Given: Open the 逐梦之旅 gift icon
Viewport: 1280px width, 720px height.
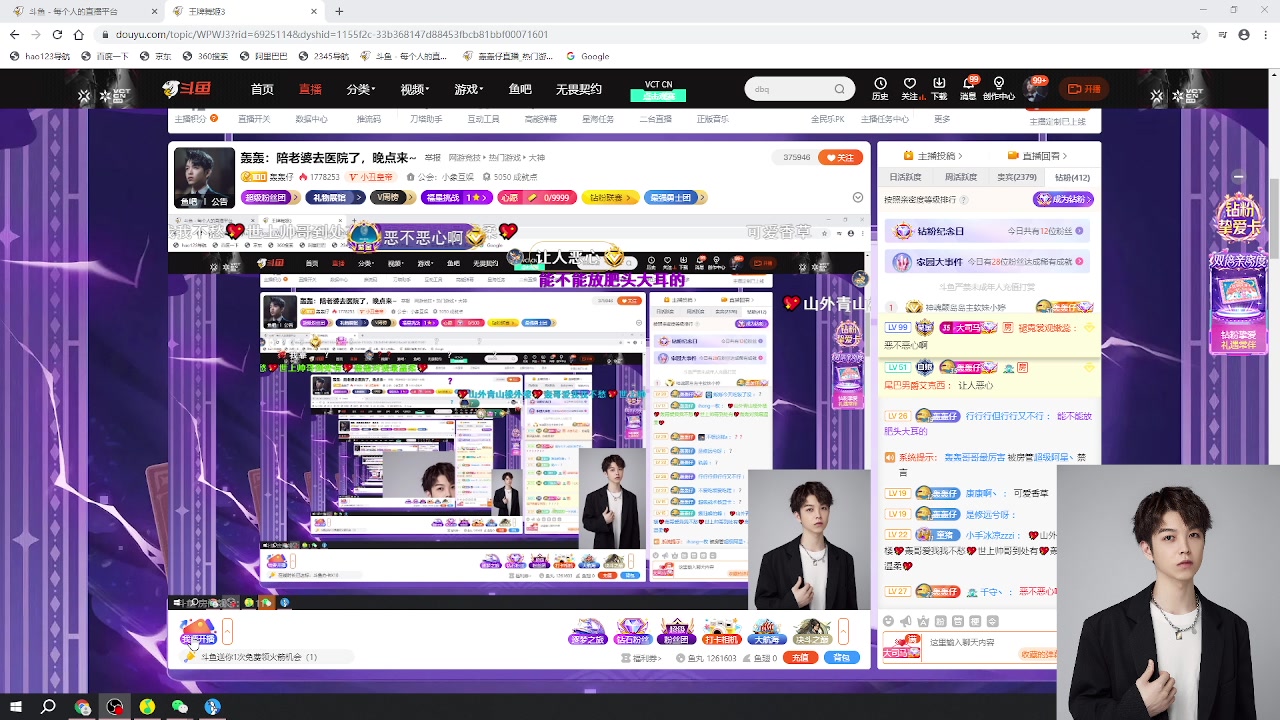Looking at the screenshot, I should [x=587, y=632].
